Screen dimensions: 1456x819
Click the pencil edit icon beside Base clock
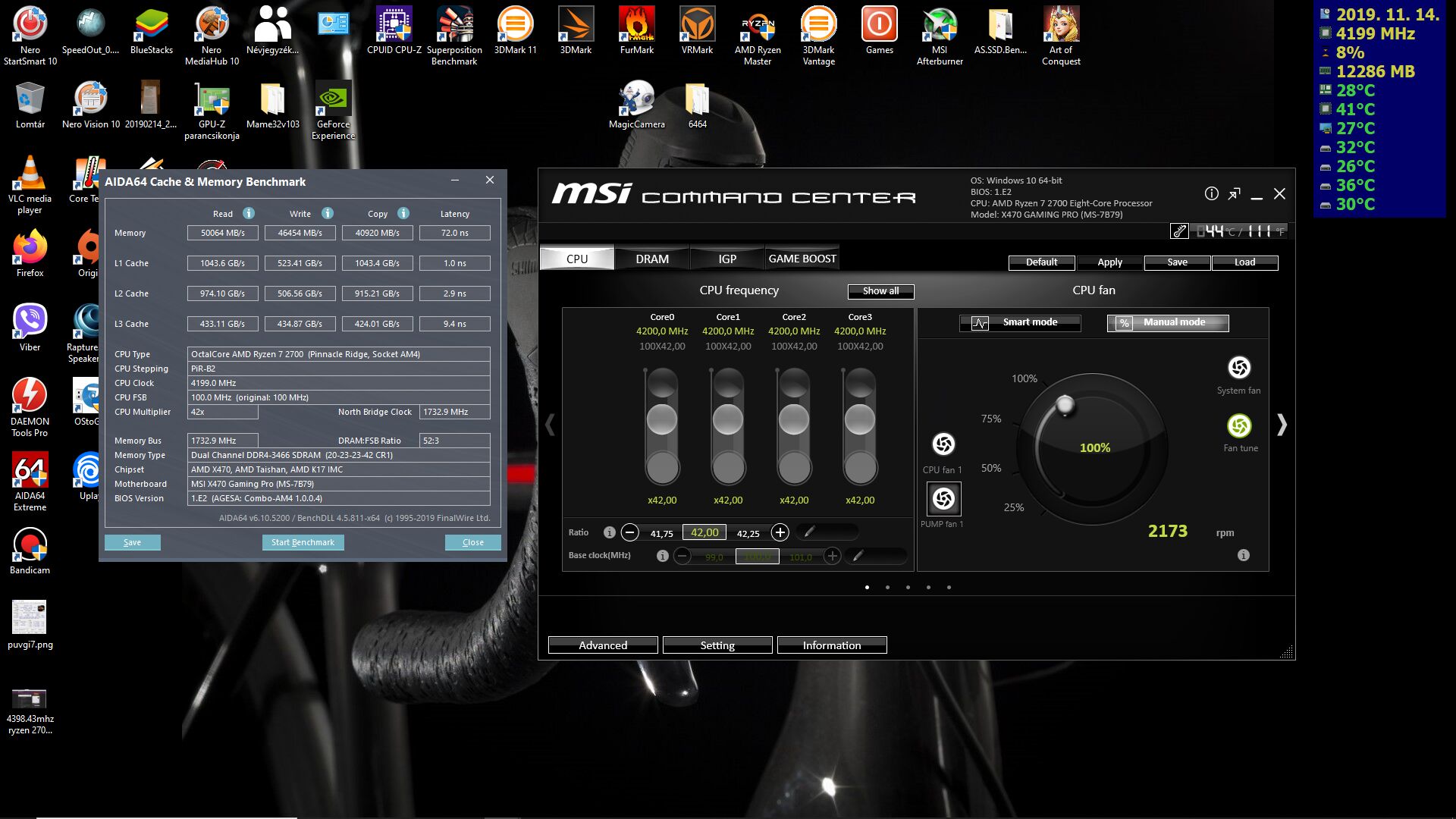click(858, 556)
